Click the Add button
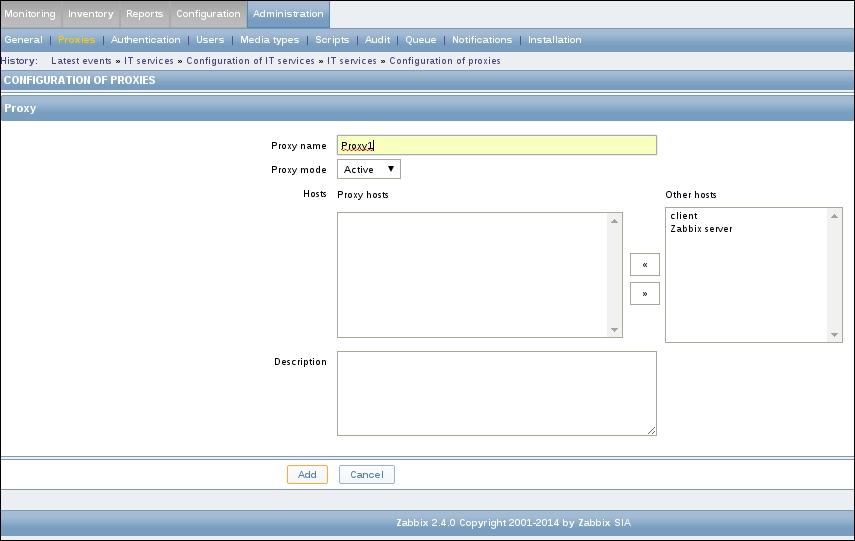Screen dimensions: 855x541 coord(307,475)
